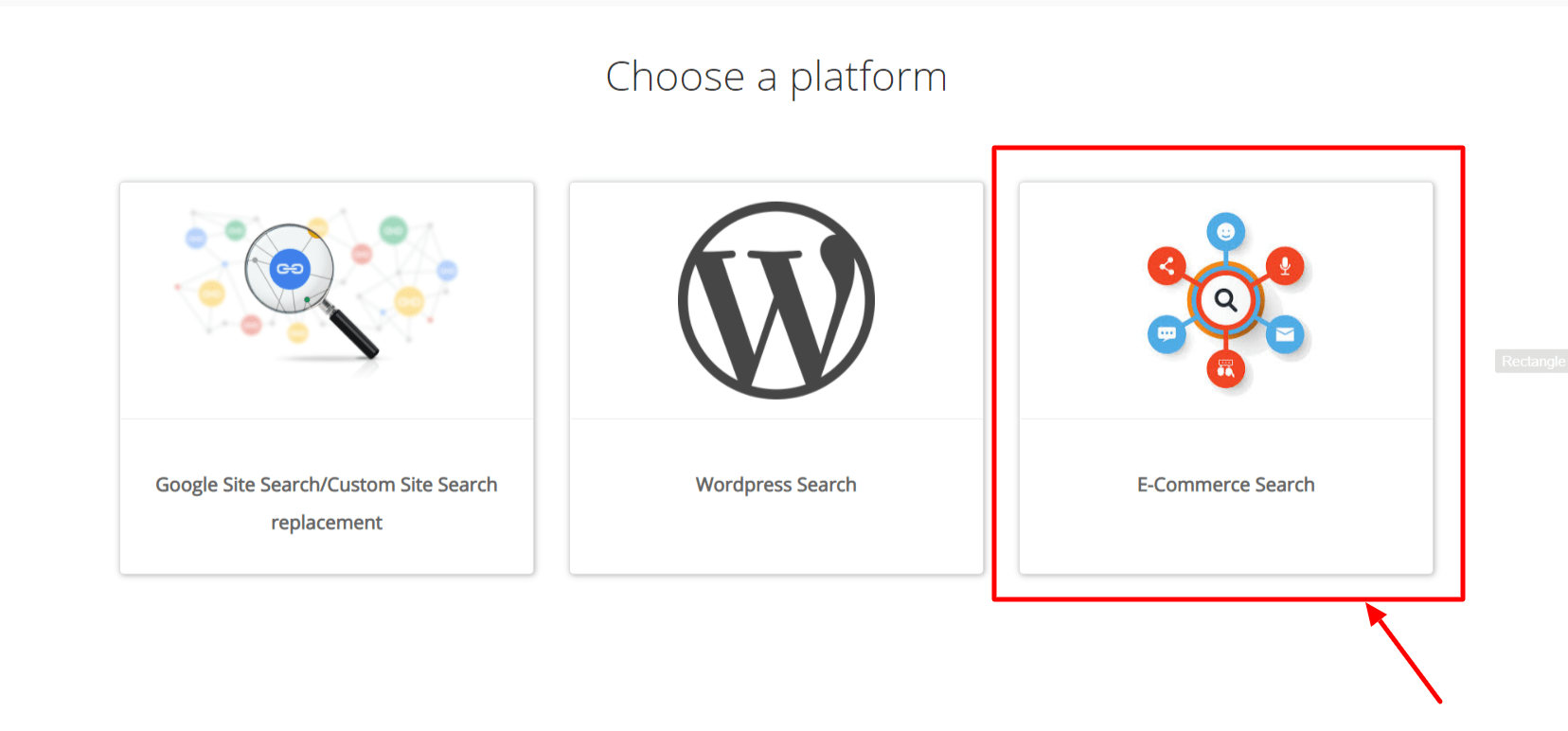Click the blue smiley face icon
1568x731 pixels.
[x=1226, y=232]
